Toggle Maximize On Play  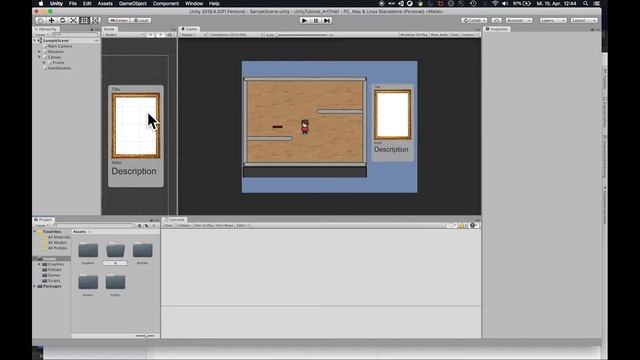[413, 35]
